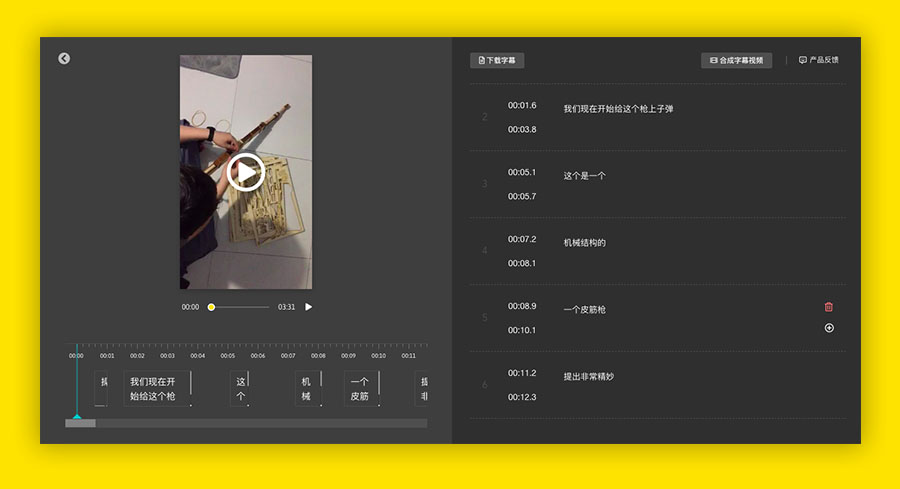Edit subtitle text 这个是一个

(x=584, y=176)
